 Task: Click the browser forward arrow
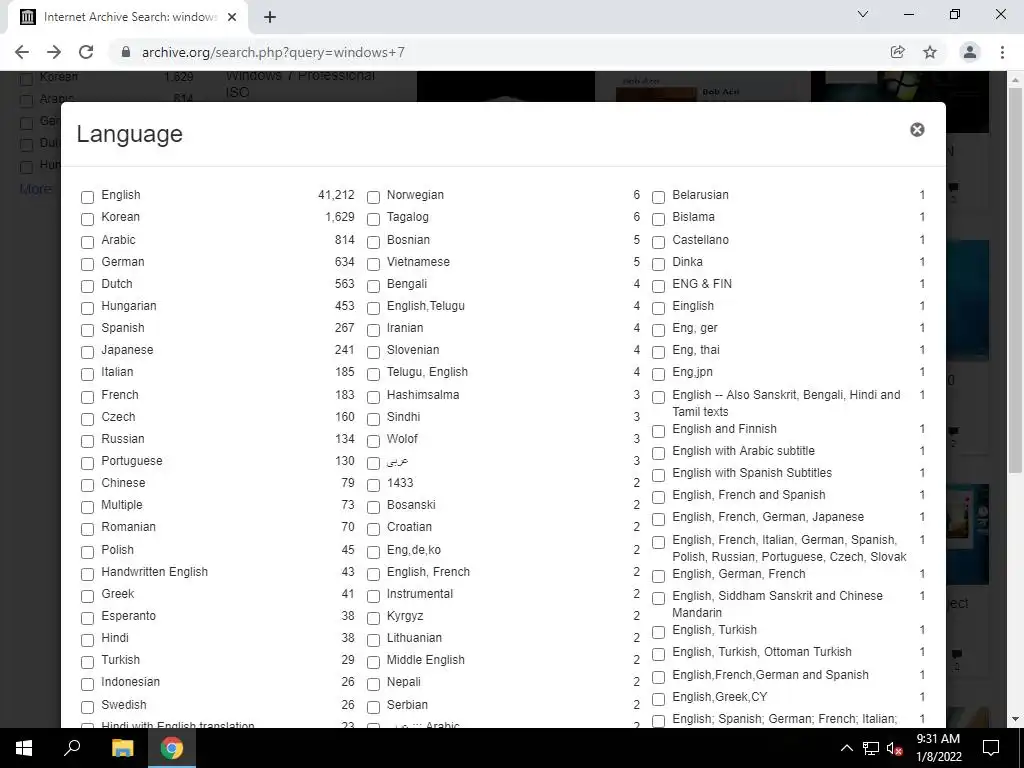[x=54, y=52]
